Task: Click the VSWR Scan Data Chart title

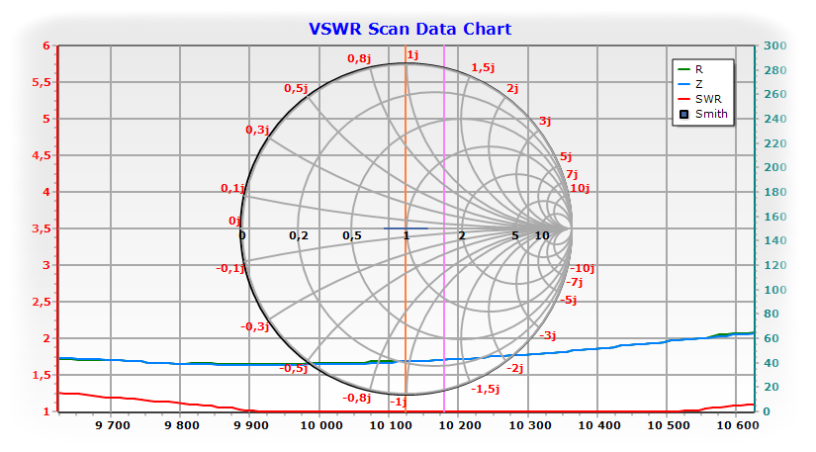Action: coord(410,29)
